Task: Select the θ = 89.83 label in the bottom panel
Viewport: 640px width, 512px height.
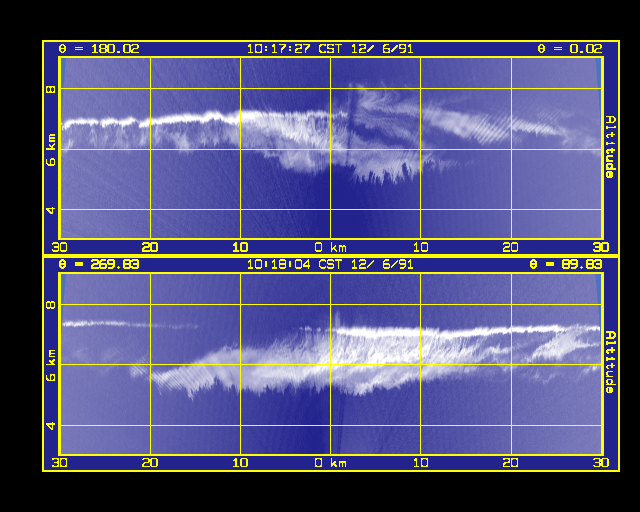Action: (x=566, y=265)
